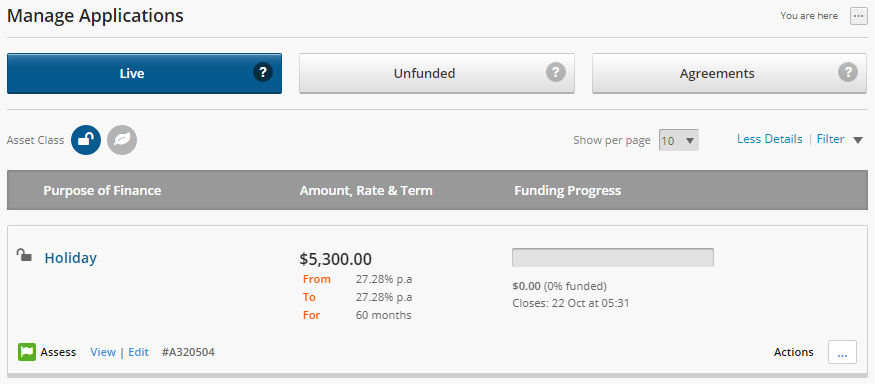The height and width of the screenshot is (384, 875).
Task: Switch to the Agreements tab
Action: [x=729, y=73]
